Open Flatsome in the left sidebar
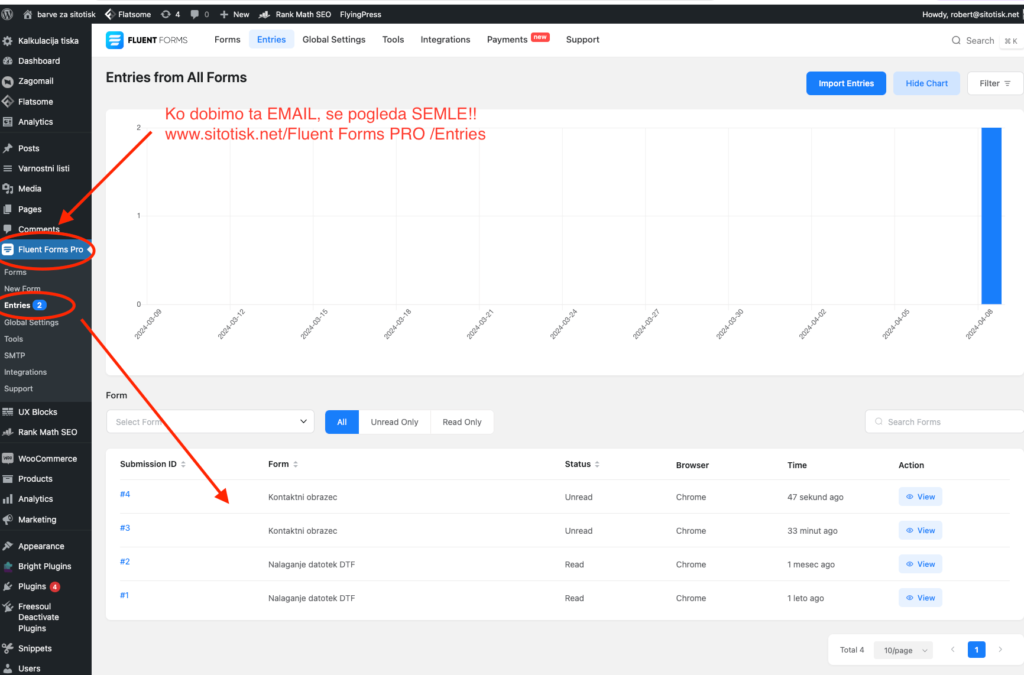This screenshot has height=675, width=1024. click(x=46, y=101)
